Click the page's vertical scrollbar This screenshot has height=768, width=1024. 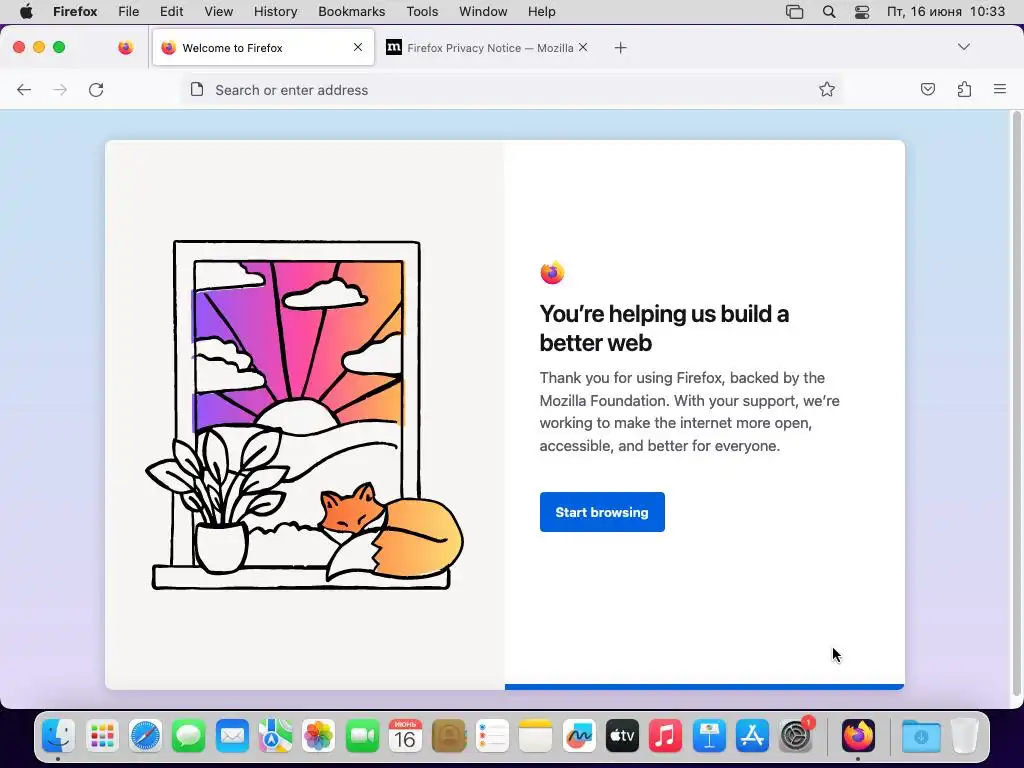click(1016, 405)
